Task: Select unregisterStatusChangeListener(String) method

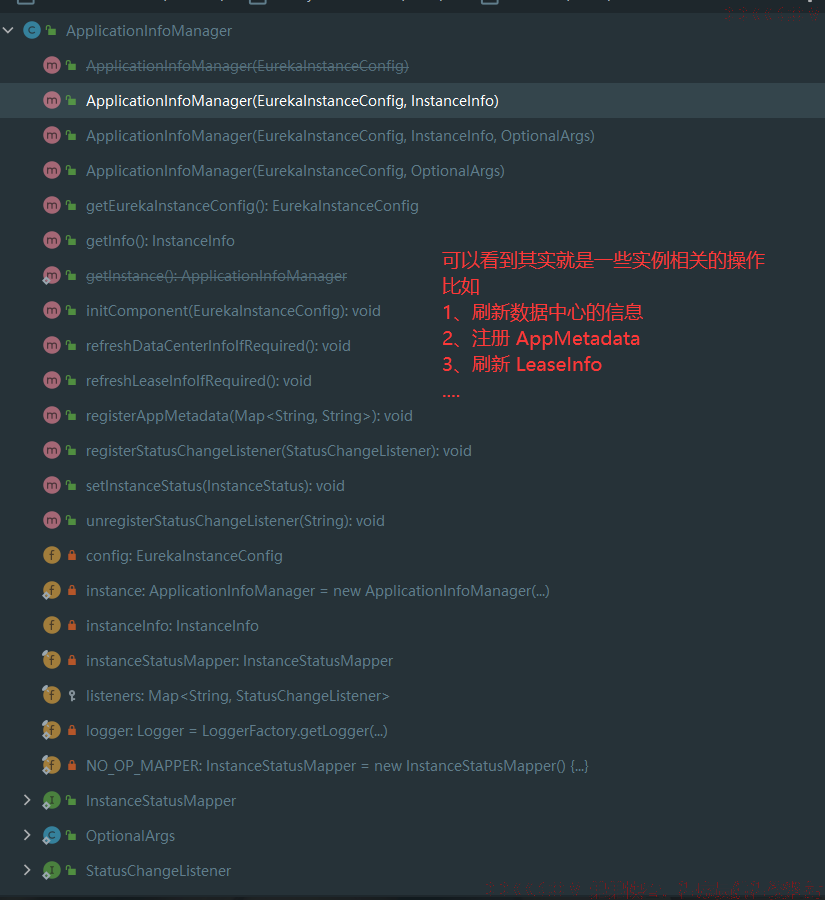Action: click(412, 521)
